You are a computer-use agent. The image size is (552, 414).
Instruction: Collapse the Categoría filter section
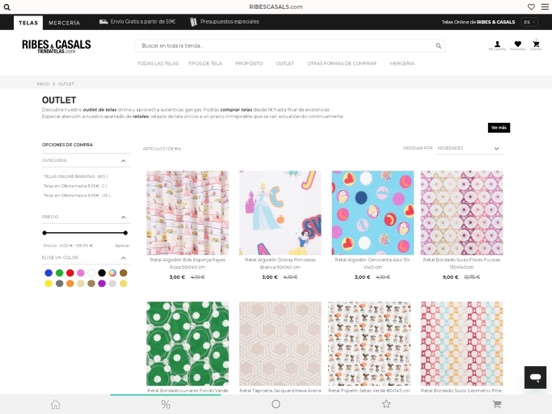click(x=123, y=161)
